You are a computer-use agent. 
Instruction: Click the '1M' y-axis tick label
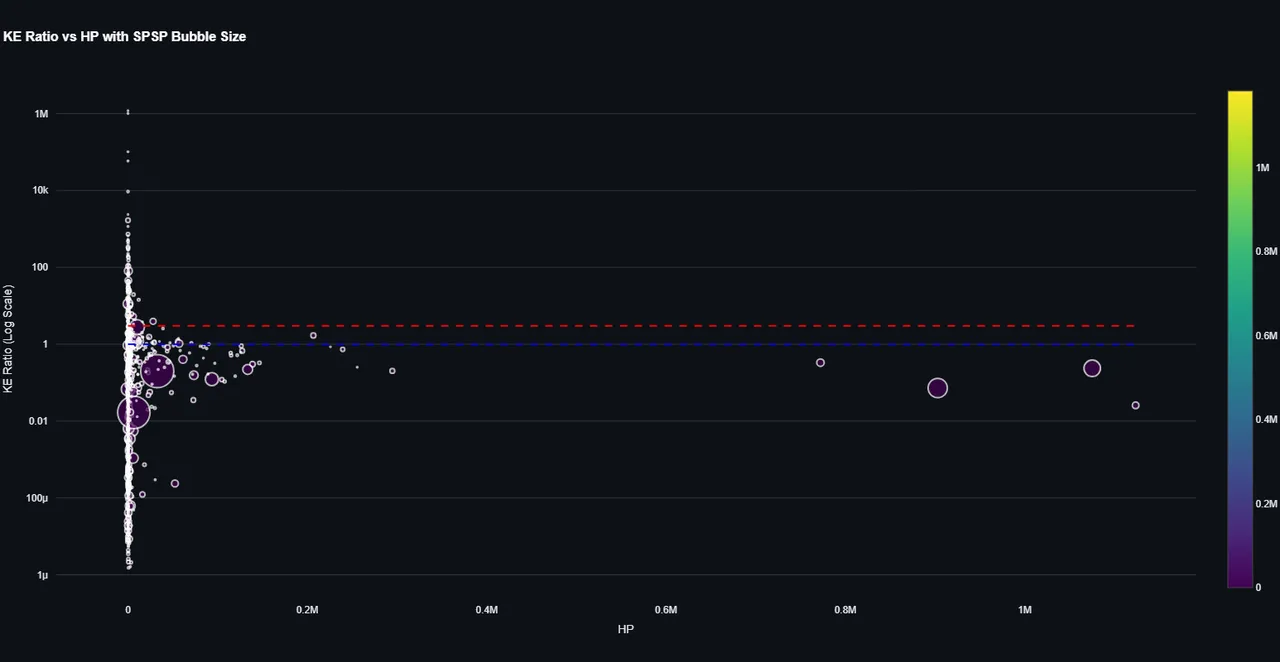tap(42, 114)
